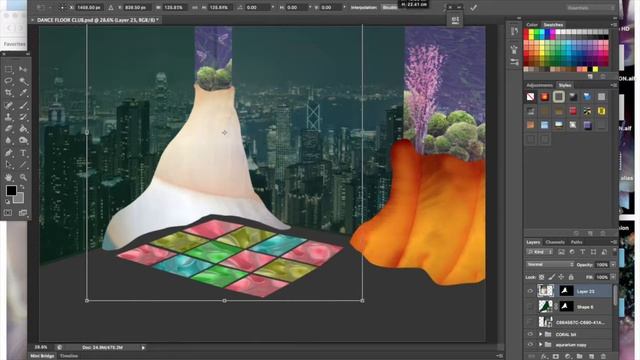Expand the aquarium copy group
The image size is (640, 360).
coord(540,345)
